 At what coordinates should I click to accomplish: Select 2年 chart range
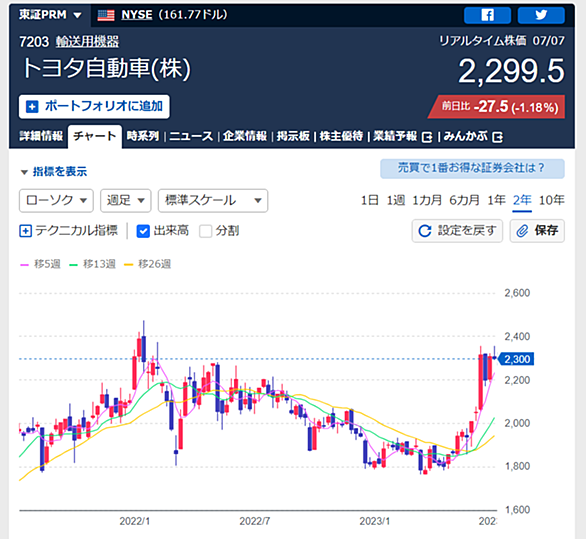pos(522,200)
